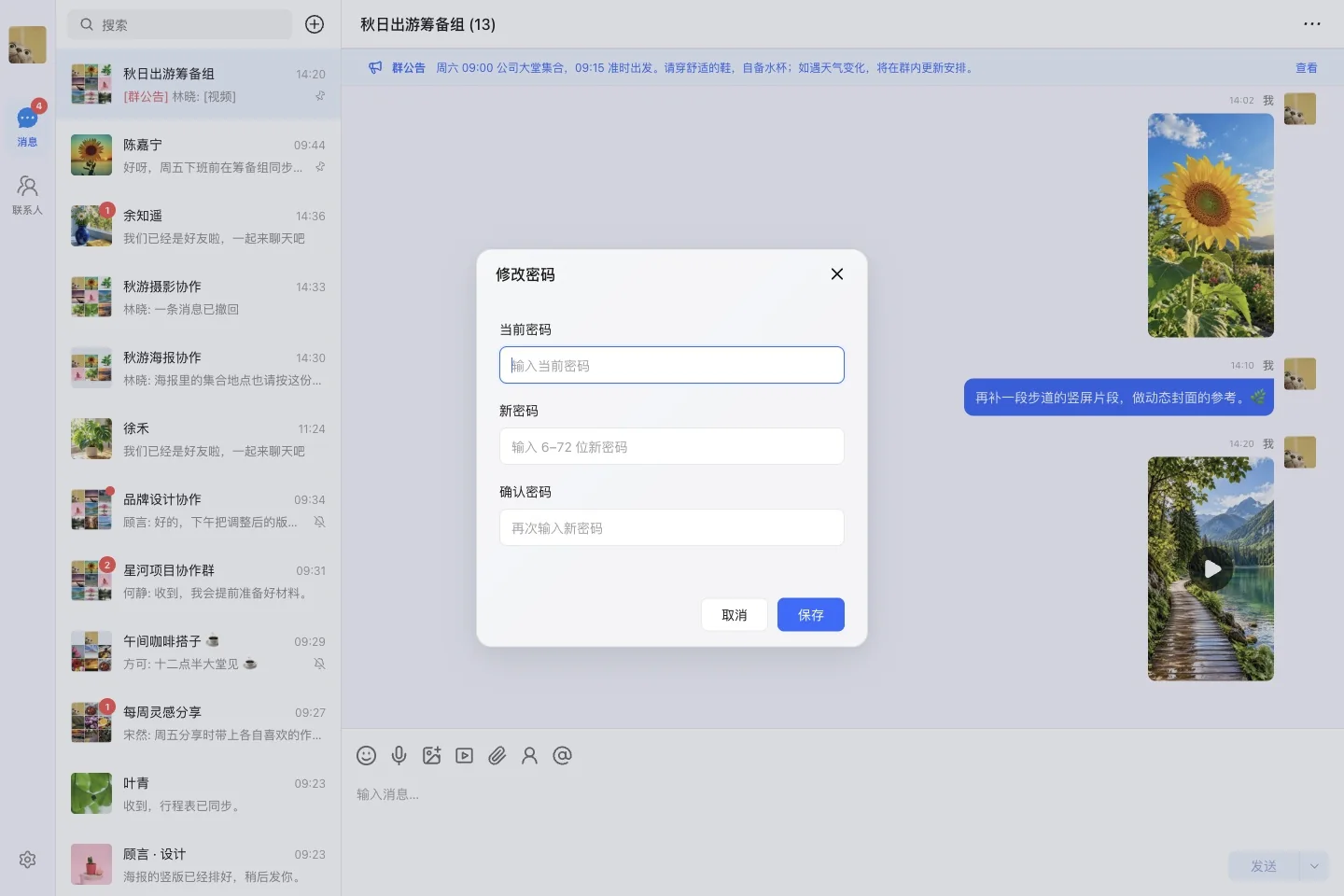Click the 保存 button

click(810, 614)
